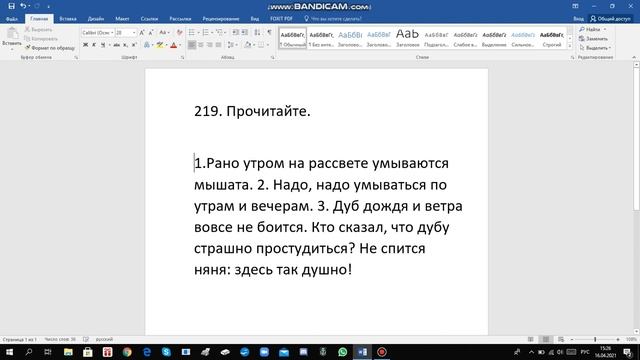
Task: Switch to Макет ribbon tab
Action: 122,19
